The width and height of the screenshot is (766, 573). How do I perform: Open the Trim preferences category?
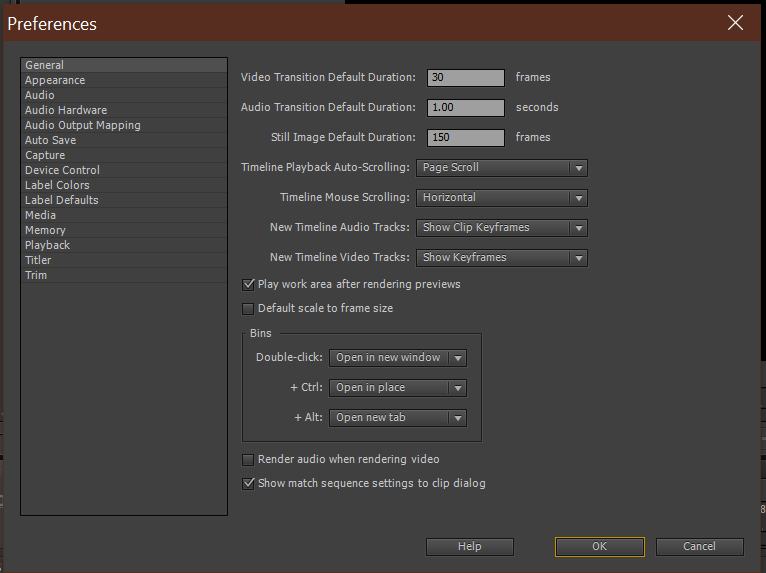point(124,276)
